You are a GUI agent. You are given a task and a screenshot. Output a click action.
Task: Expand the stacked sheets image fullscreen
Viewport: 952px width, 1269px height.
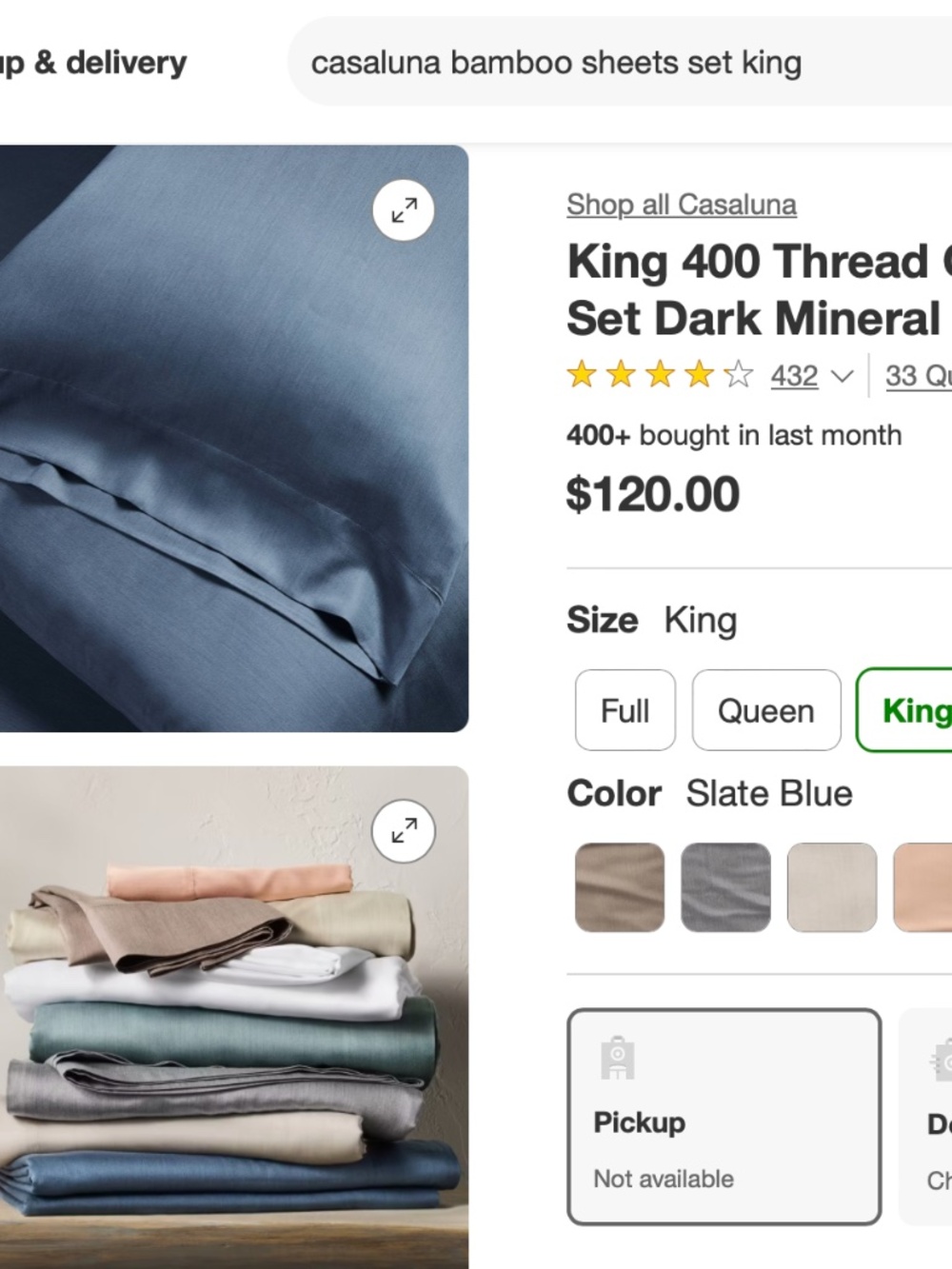pos(404,831)
